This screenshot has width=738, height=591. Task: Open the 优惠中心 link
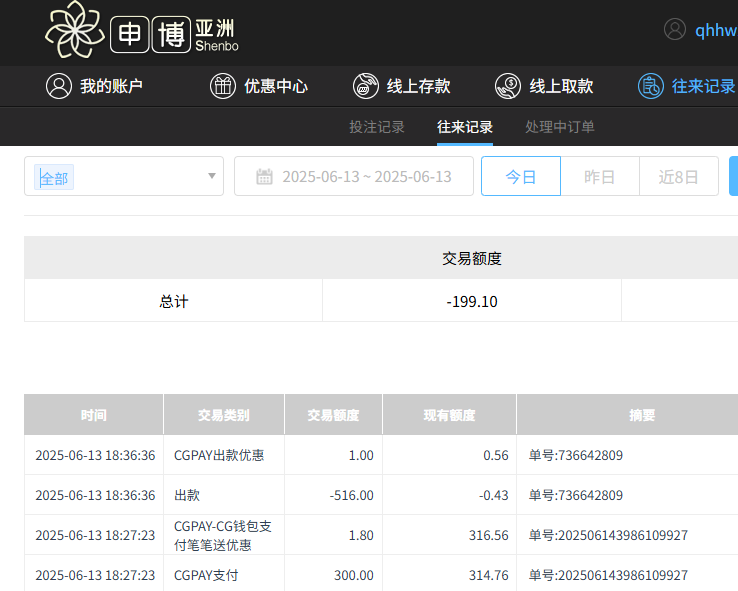pos(276,86)
